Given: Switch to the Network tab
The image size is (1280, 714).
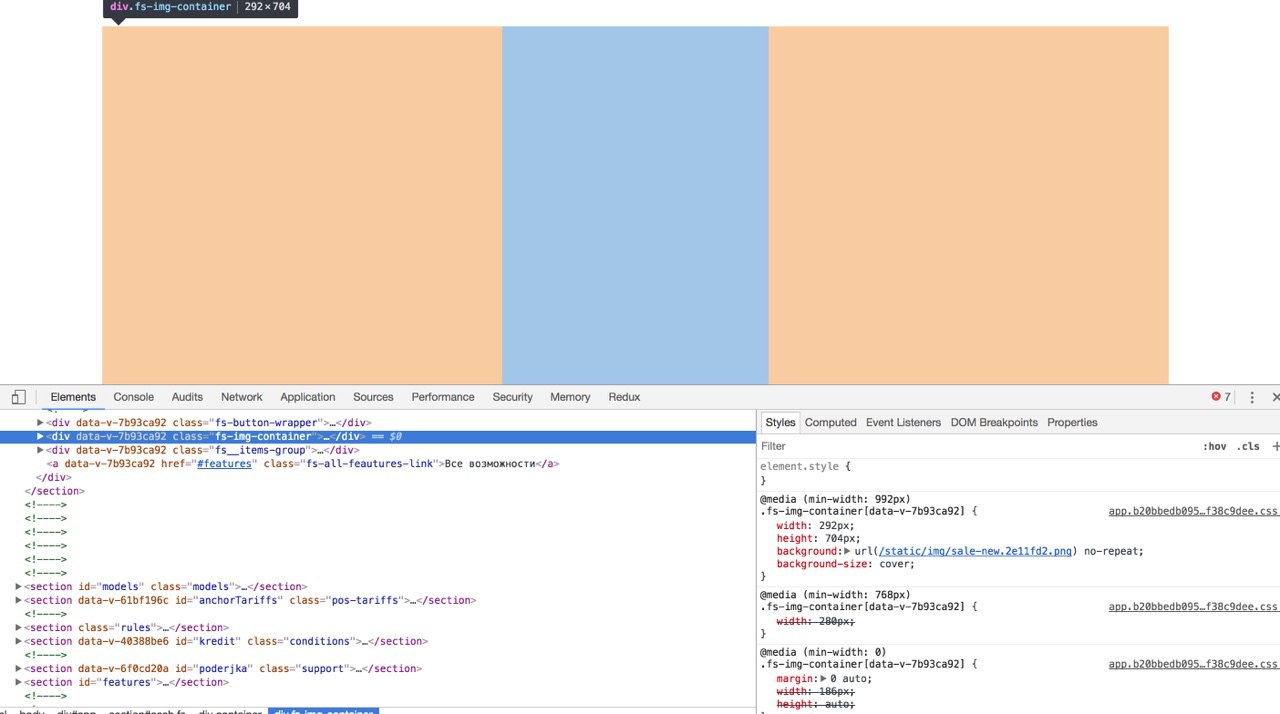Looking at the screenshot, I should tap(242, 397).
